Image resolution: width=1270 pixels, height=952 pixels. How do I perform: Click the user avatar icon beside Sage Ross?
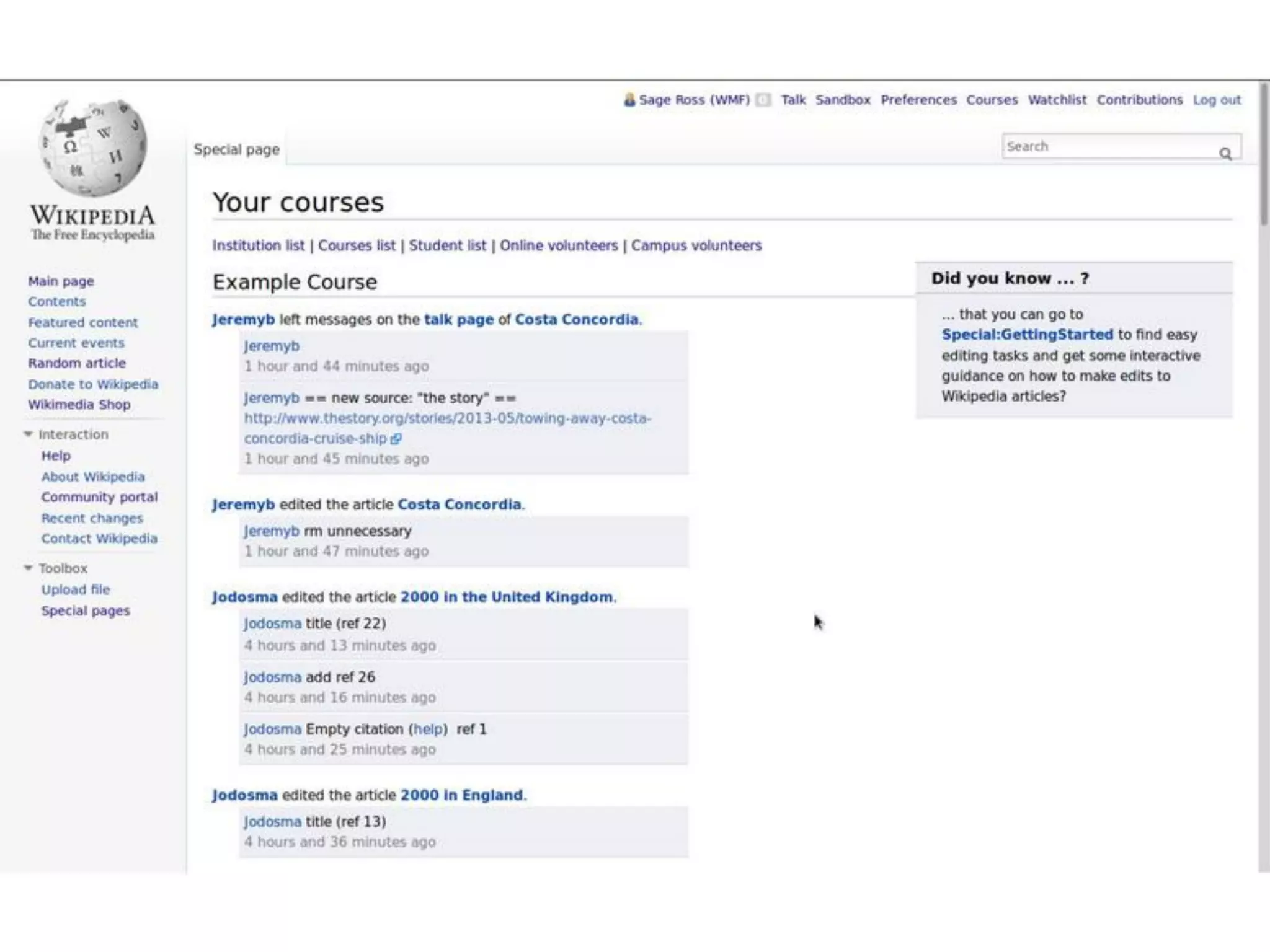[629, 100]
